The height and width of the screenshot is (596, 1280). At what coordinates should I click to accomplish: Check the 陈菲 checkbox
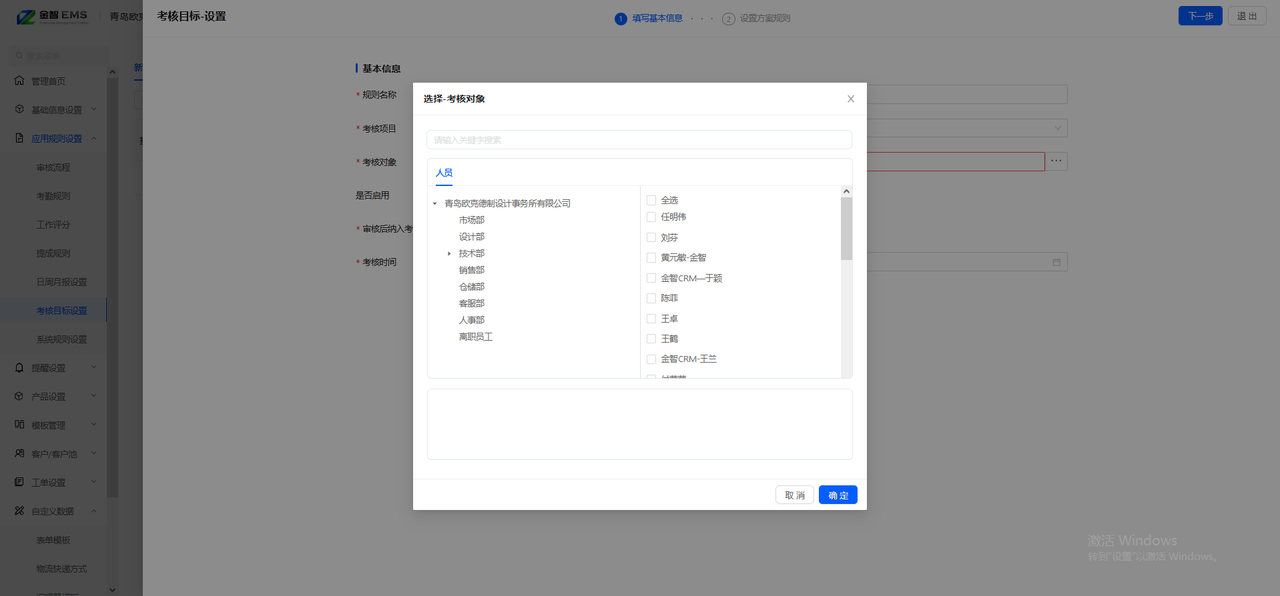click(x=651, y=298)
